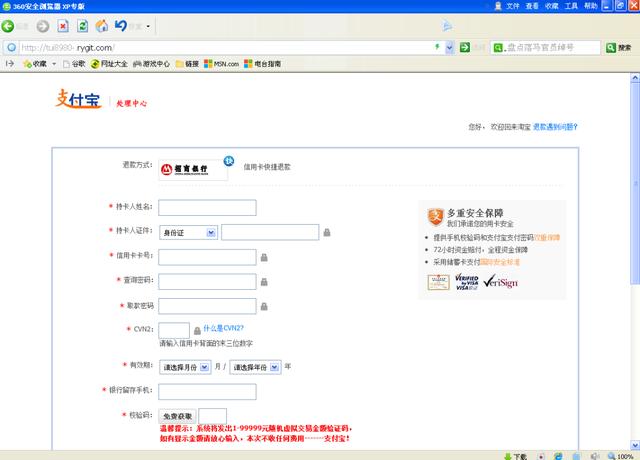Click the site icon left of the URL
This screenshot has width=640, height=460.
[x=12, y=47]
